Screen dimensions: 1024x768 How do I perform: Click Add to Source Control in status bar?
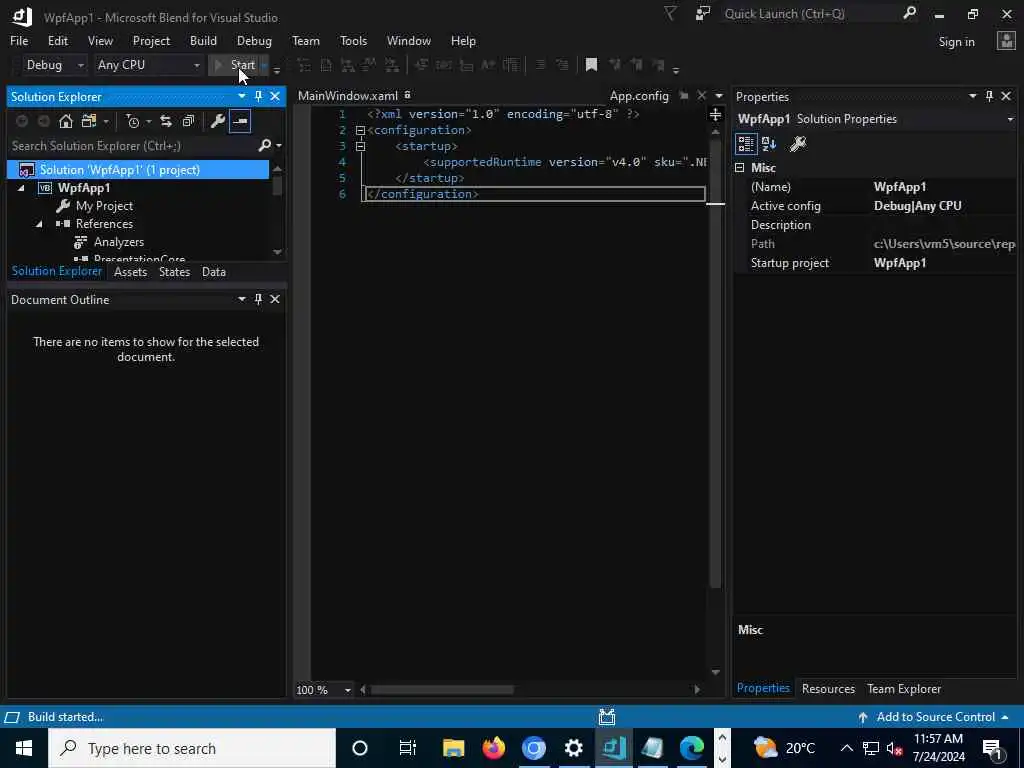pos(934,717)
